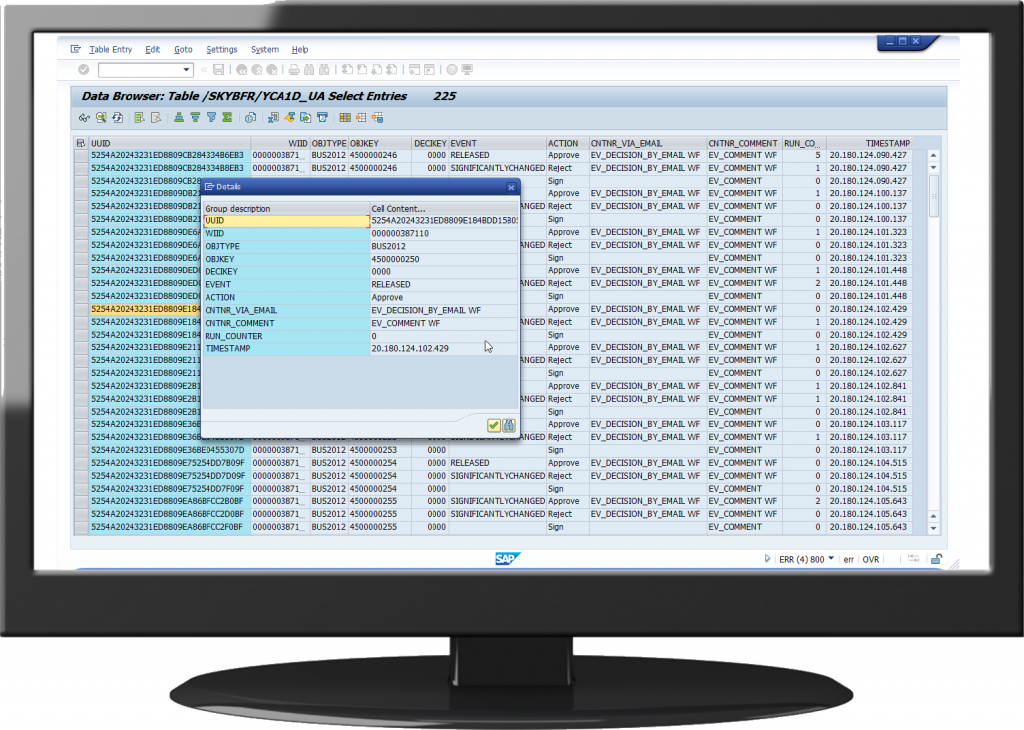
Task: Click the Spreadsheet export icon
Action: (273, 118)
